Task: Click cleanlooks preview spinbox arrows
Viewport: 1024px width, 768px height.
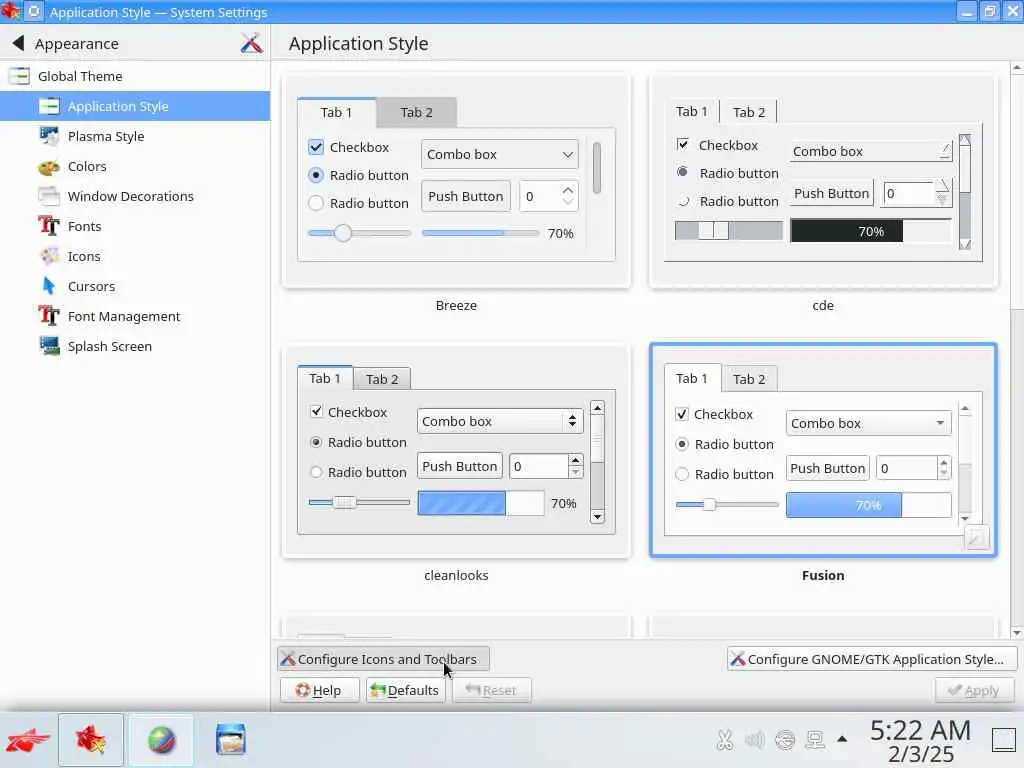Action: coord(575,466)
